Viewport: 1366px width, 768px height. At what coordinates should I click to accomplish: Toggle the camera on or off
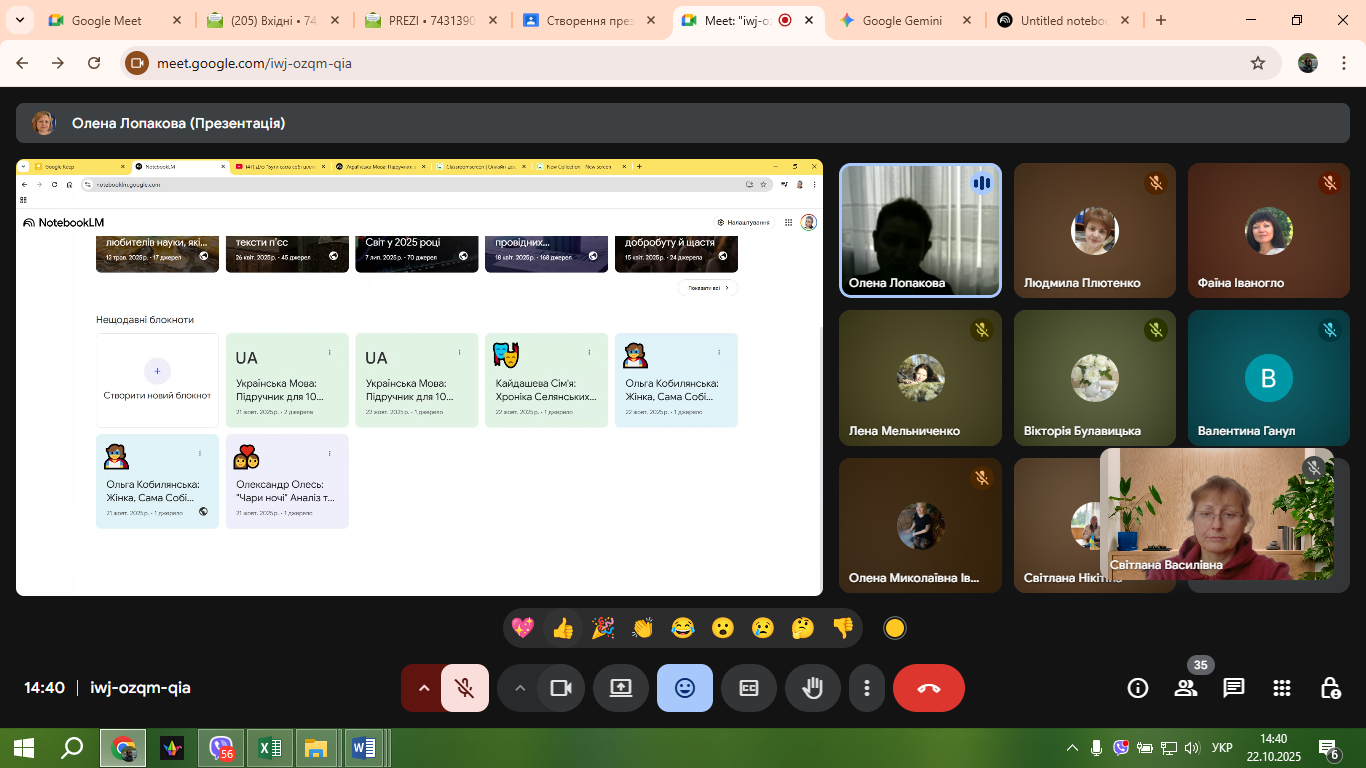pyautogui.click(x=561, y=688)
